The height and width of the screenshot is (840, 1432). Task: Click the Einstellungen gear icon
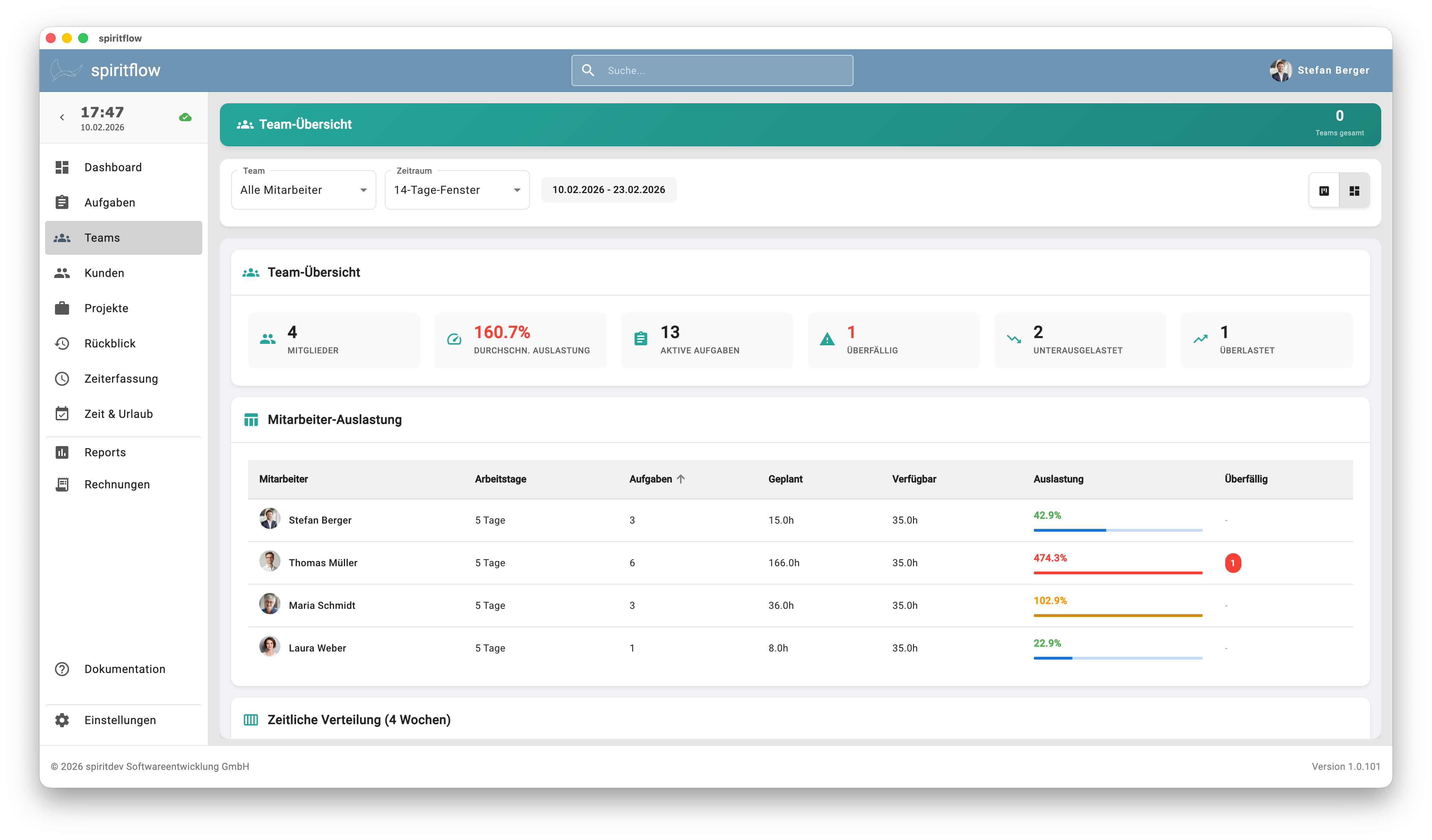coord(62,720)
